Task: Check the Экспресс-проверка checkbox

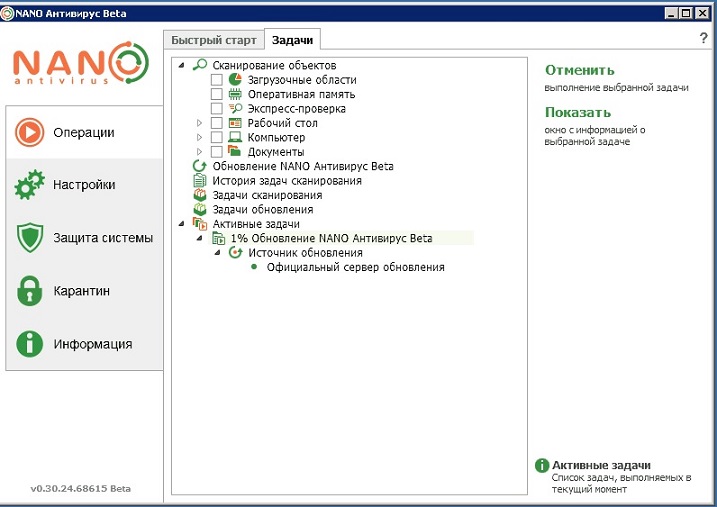Action: (x=217, y=109)
